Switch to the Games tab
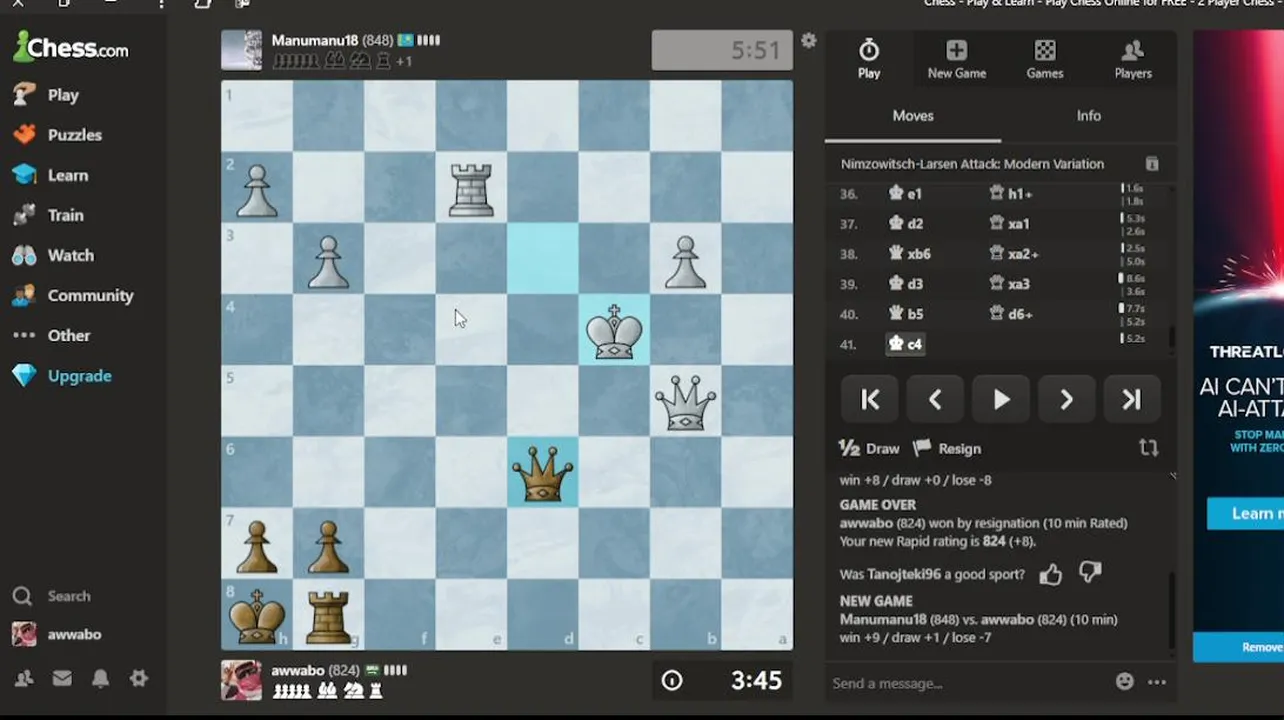 click(1045, 59)
